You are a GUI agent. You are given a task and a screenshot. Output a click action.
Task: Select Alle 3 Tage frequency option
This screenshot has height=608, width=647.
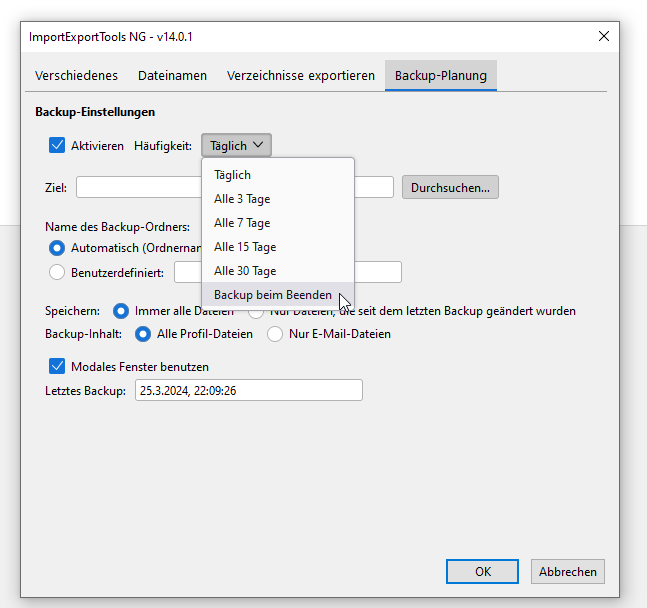tap(278, 199)
